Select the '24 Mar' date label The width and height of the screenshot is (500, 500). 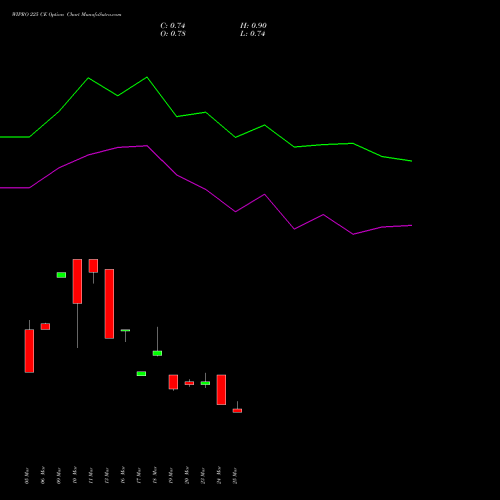click(x=219, y=476)
